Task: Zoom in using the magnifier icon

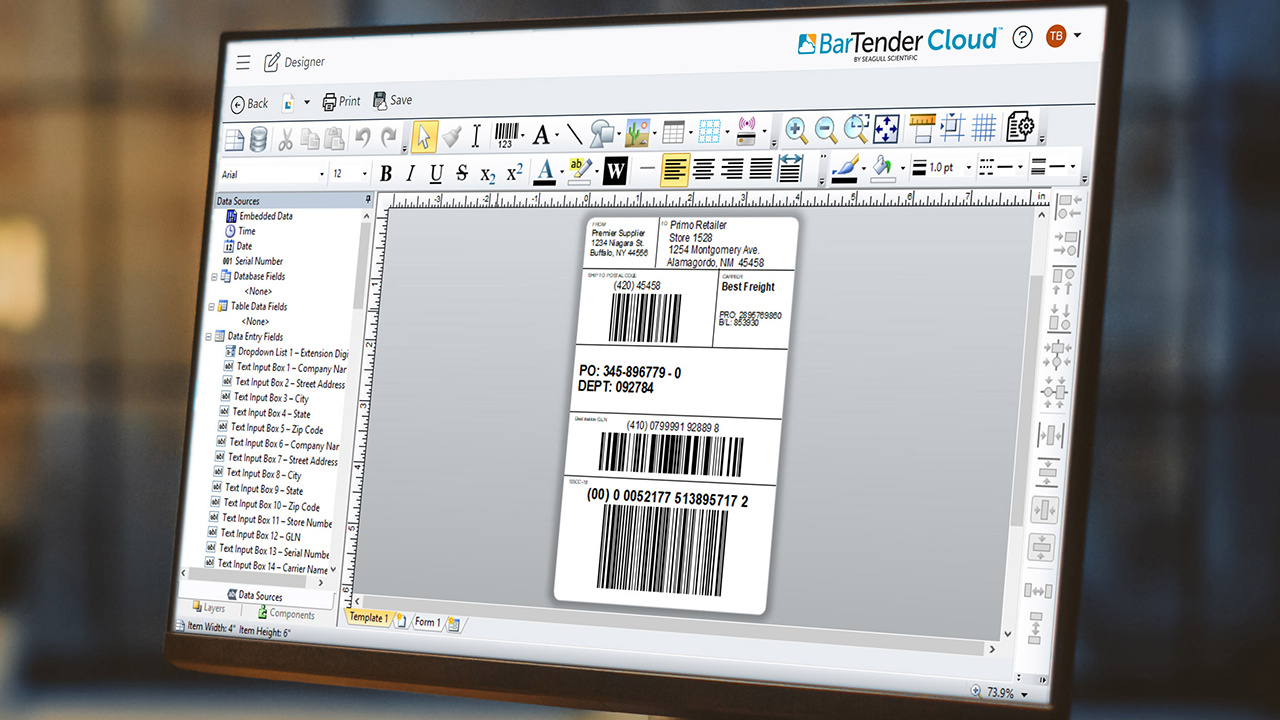Action: coord(796,129)
